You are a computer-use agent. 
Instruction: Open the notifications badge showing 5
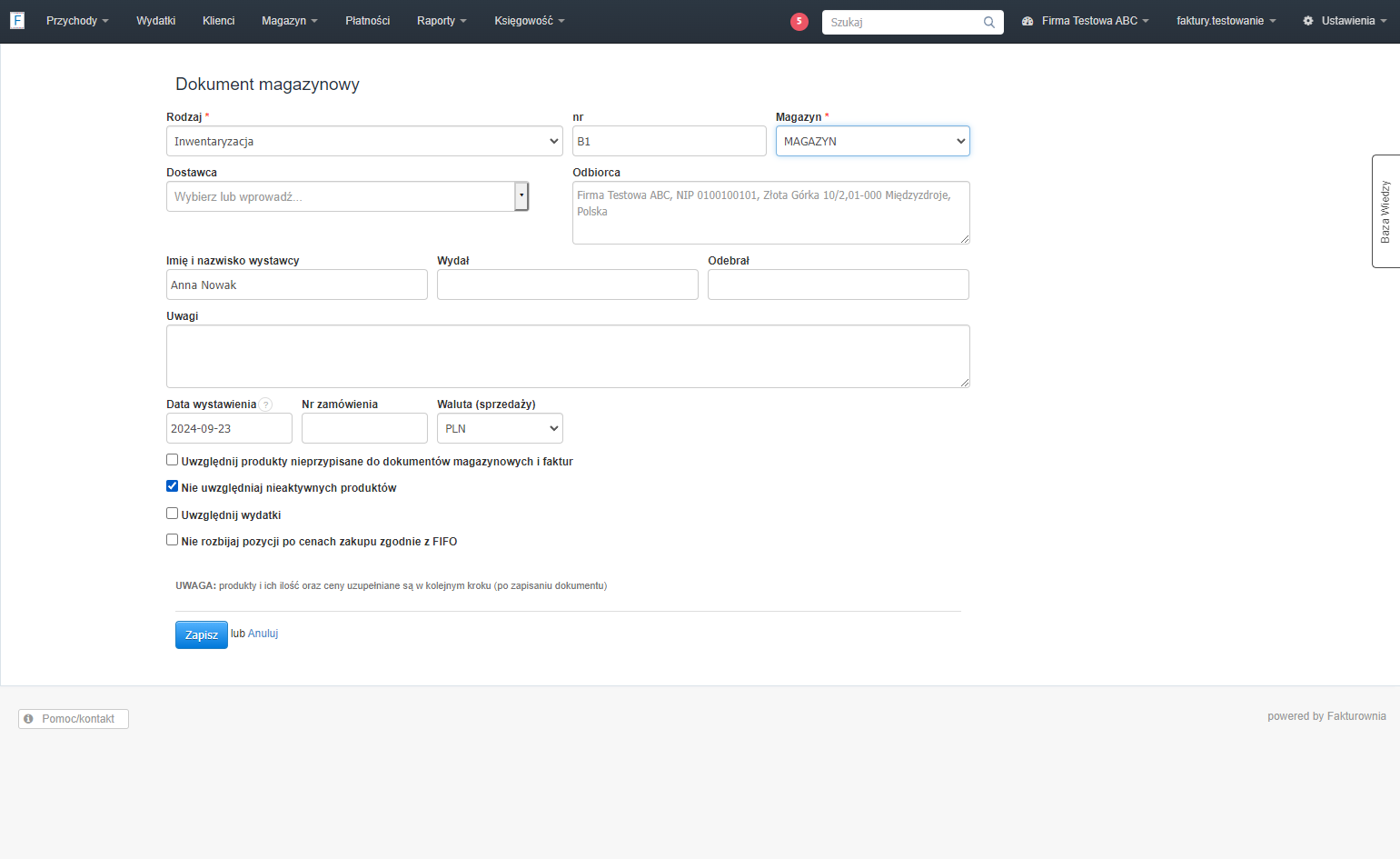pyautogui.click(x=799, y=21)
